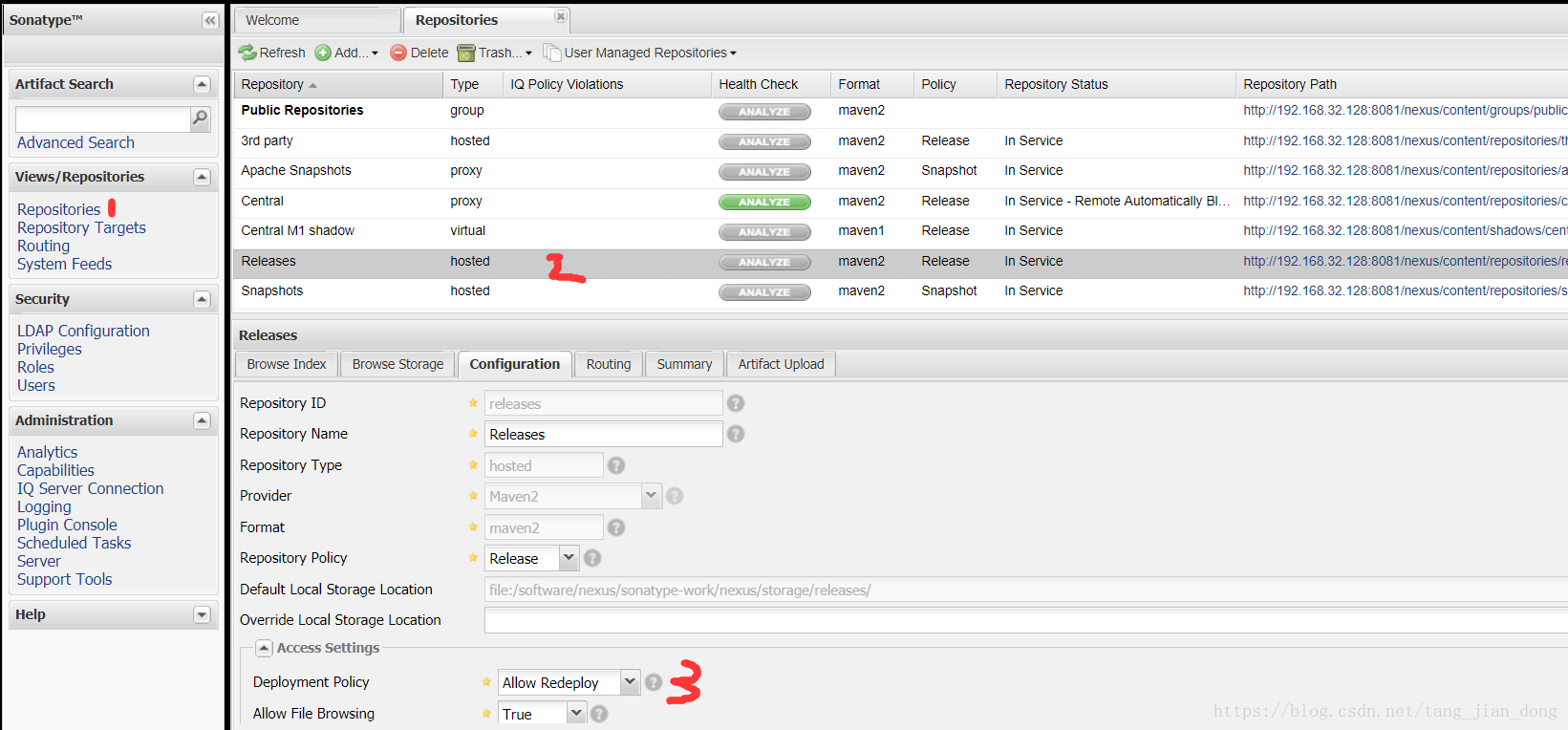The width and height of the screenshot is (1568, 730).
Task: Open the Allow File Browsing dropdown
Action: pyautogui.click(x=576, y=713)
